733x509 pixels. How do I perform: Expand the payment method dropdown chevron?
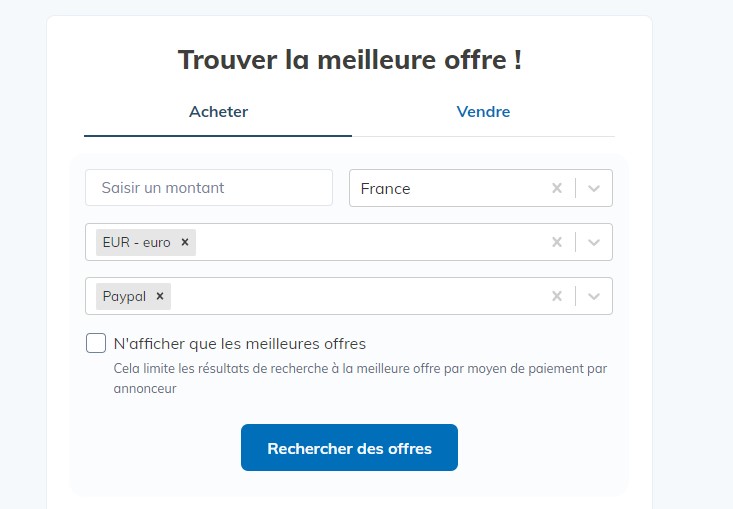pos(594,296)
